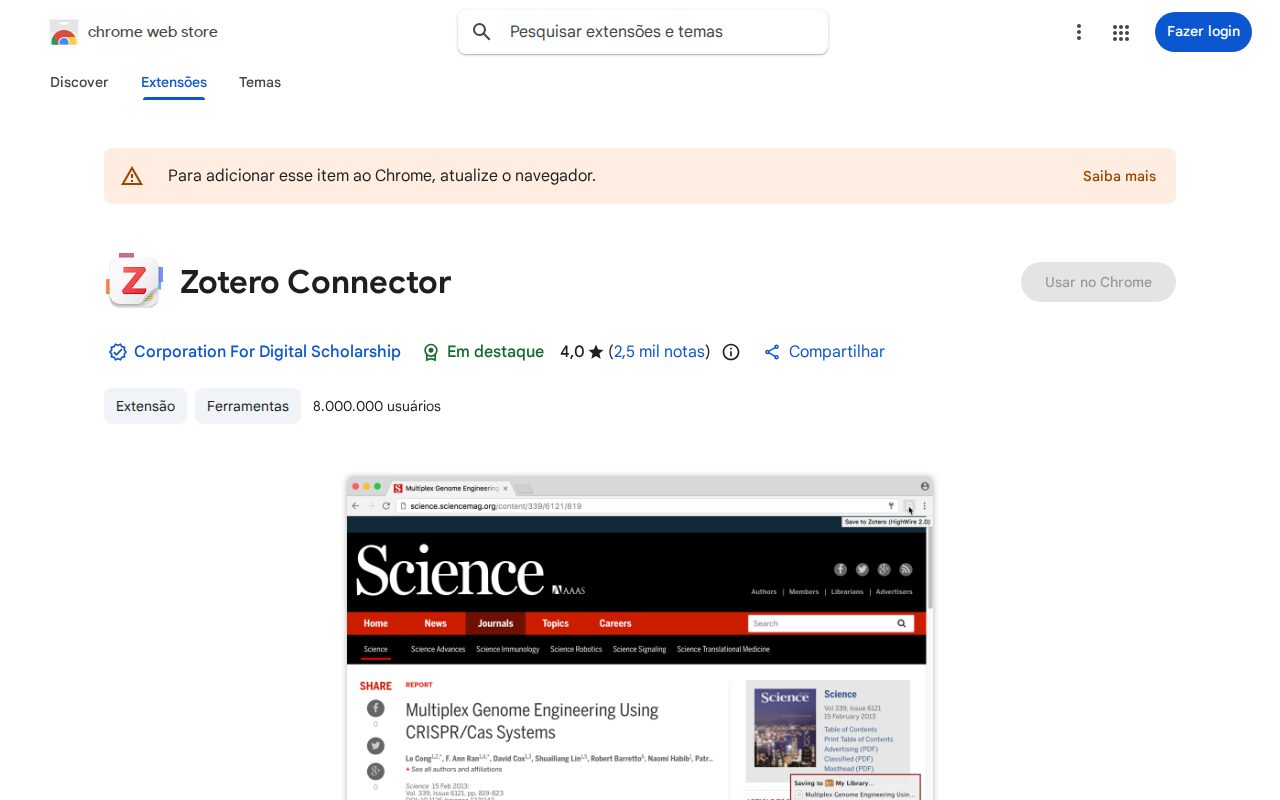The image size is (1280, 800).
Task: Click the Zotero Connector title
Action: pos(315,282)
